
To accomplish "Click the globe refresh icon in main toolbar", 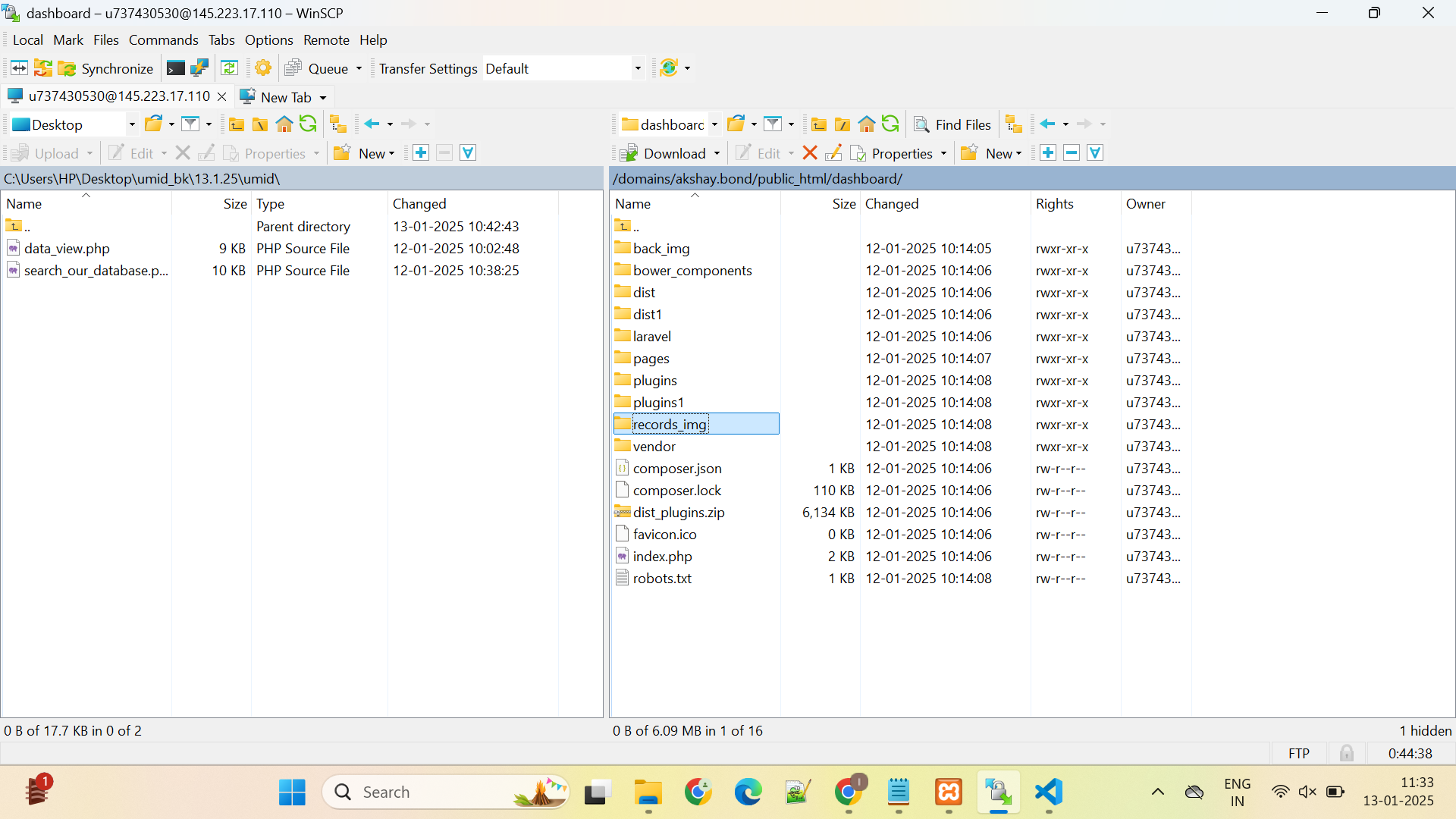I will click(669, 68).
